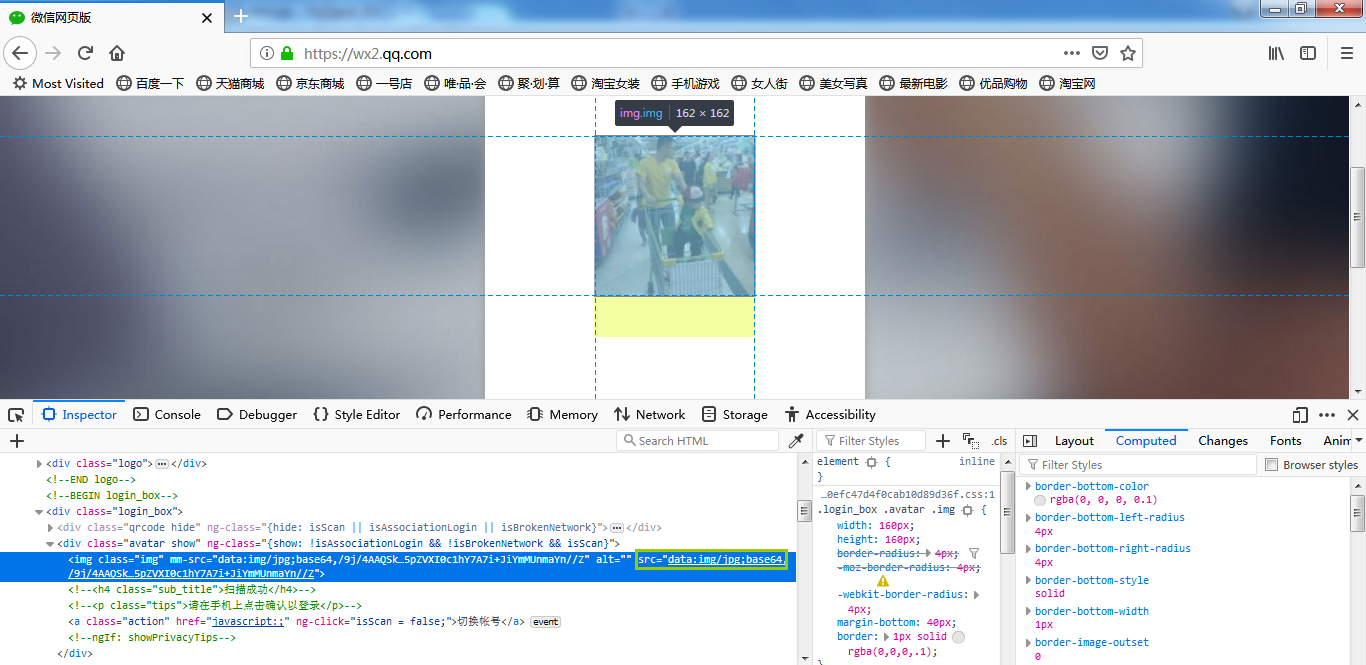Viewport: 1366px width, 665px height.
Task: Open the Most Visited bookmarks folder
Action: (58, 84)
